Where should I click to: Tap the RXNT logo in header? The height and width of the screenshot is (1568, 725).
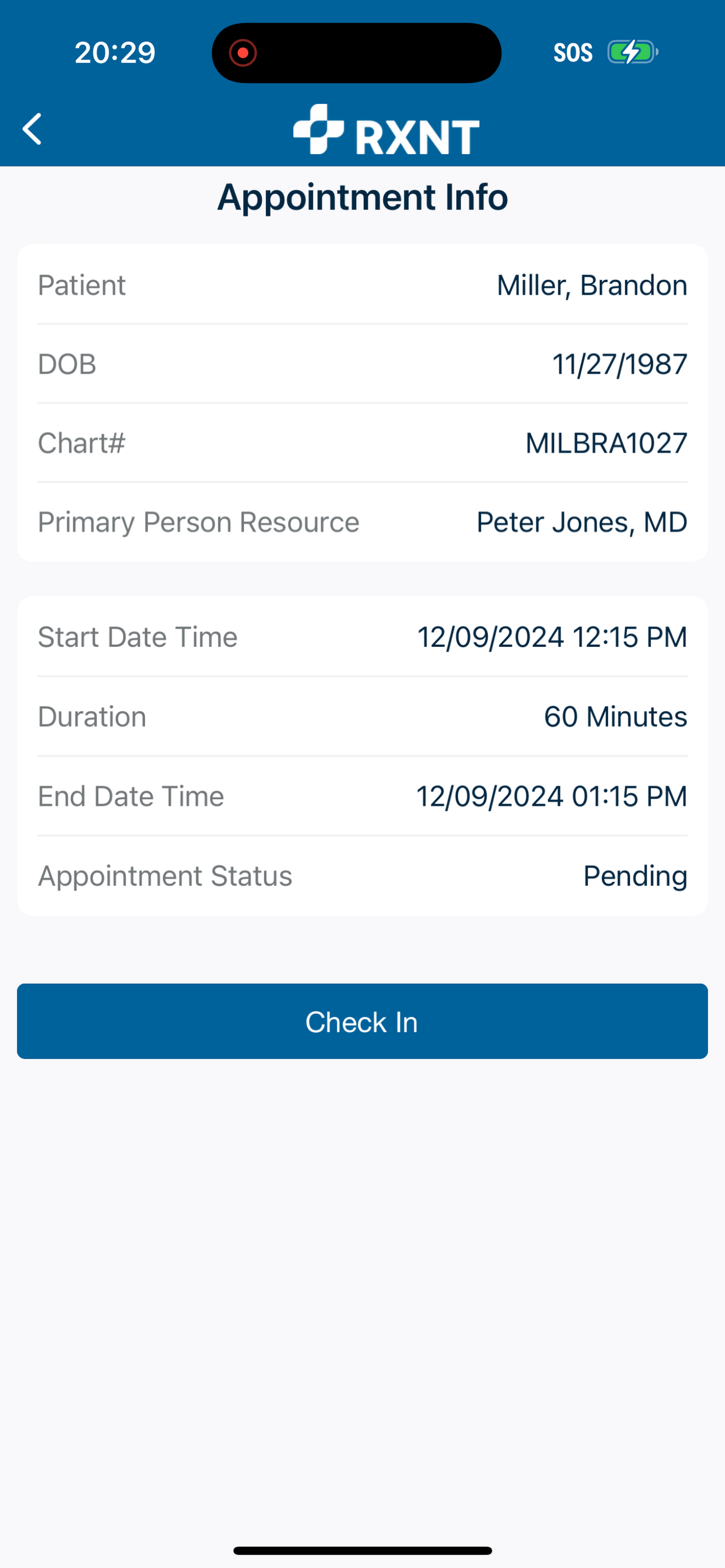click(x=386, y=129)
